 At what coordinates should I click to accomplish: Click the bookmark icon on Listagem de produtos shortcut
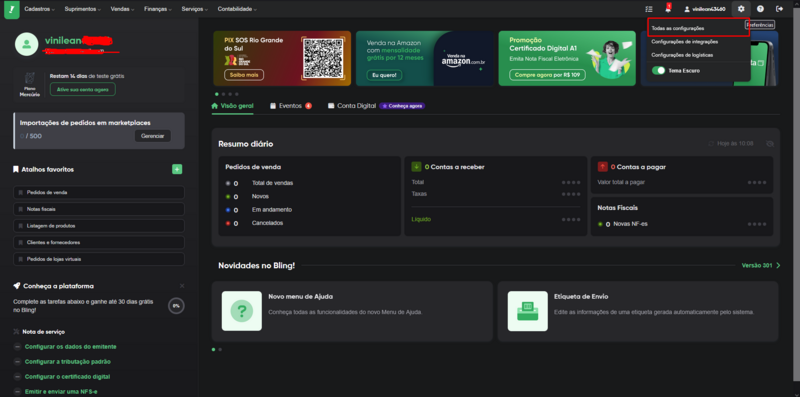21,226
